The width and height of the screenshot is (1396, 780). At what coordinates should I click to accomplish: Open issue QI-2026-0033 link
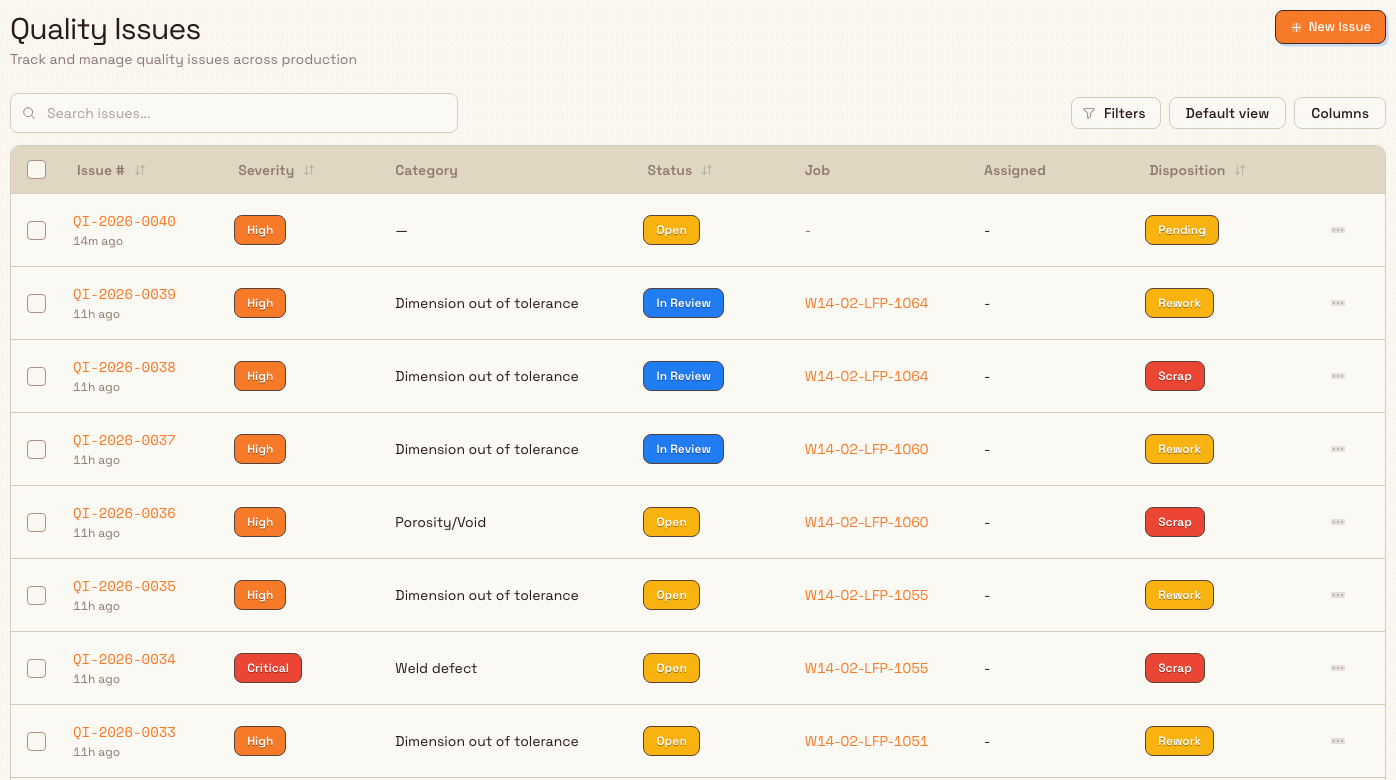tap(124, 732)
